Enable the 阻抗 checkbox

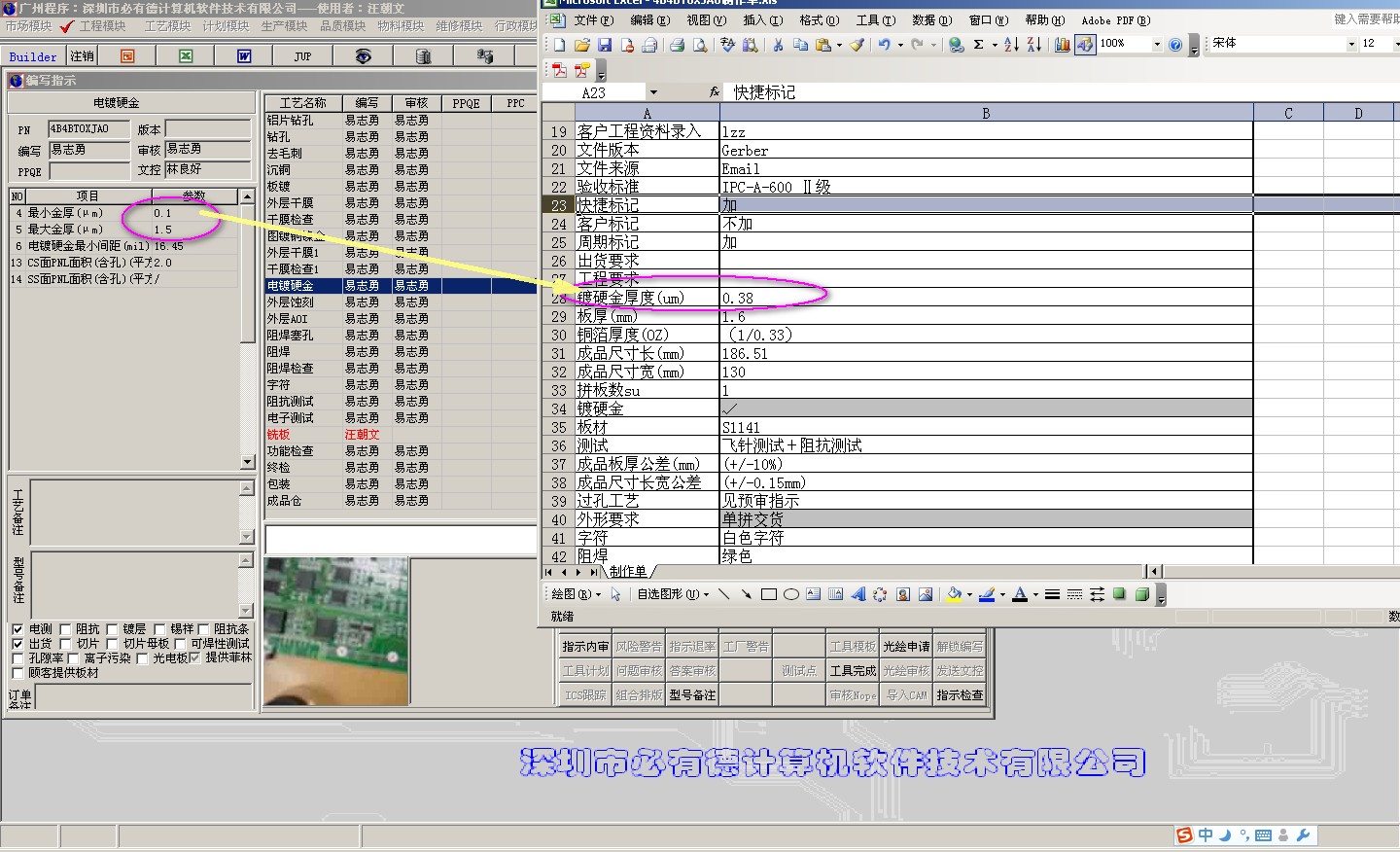point(65,629)
